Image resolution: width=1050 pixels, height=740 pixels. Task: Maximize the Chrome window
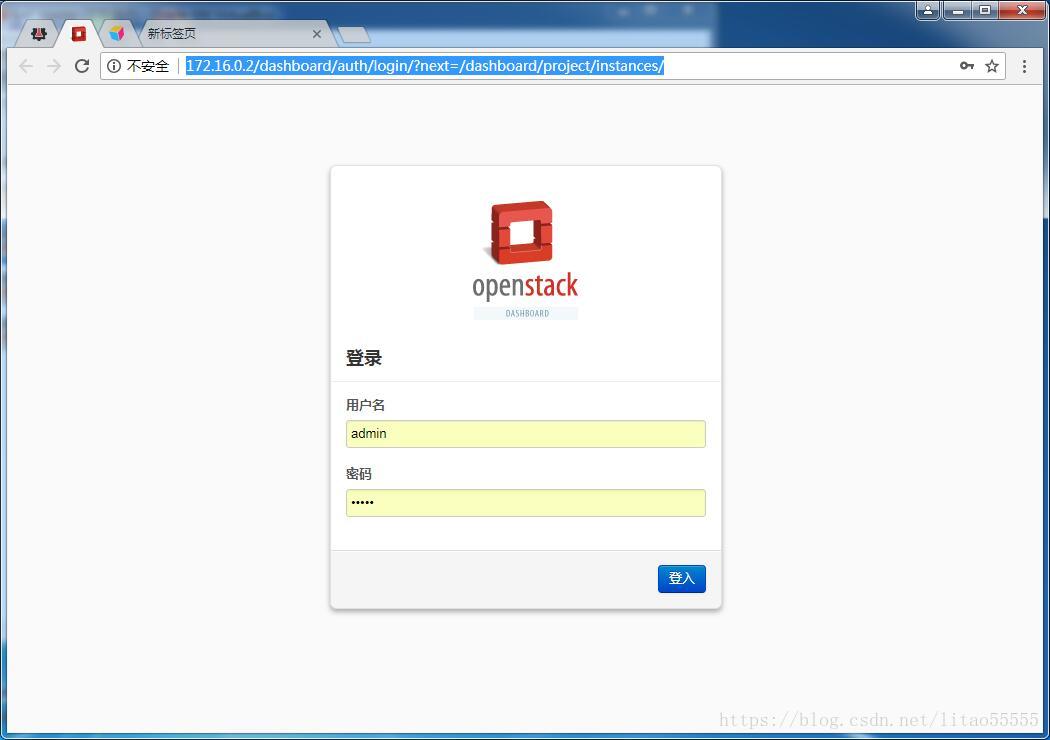pos(985,10)
